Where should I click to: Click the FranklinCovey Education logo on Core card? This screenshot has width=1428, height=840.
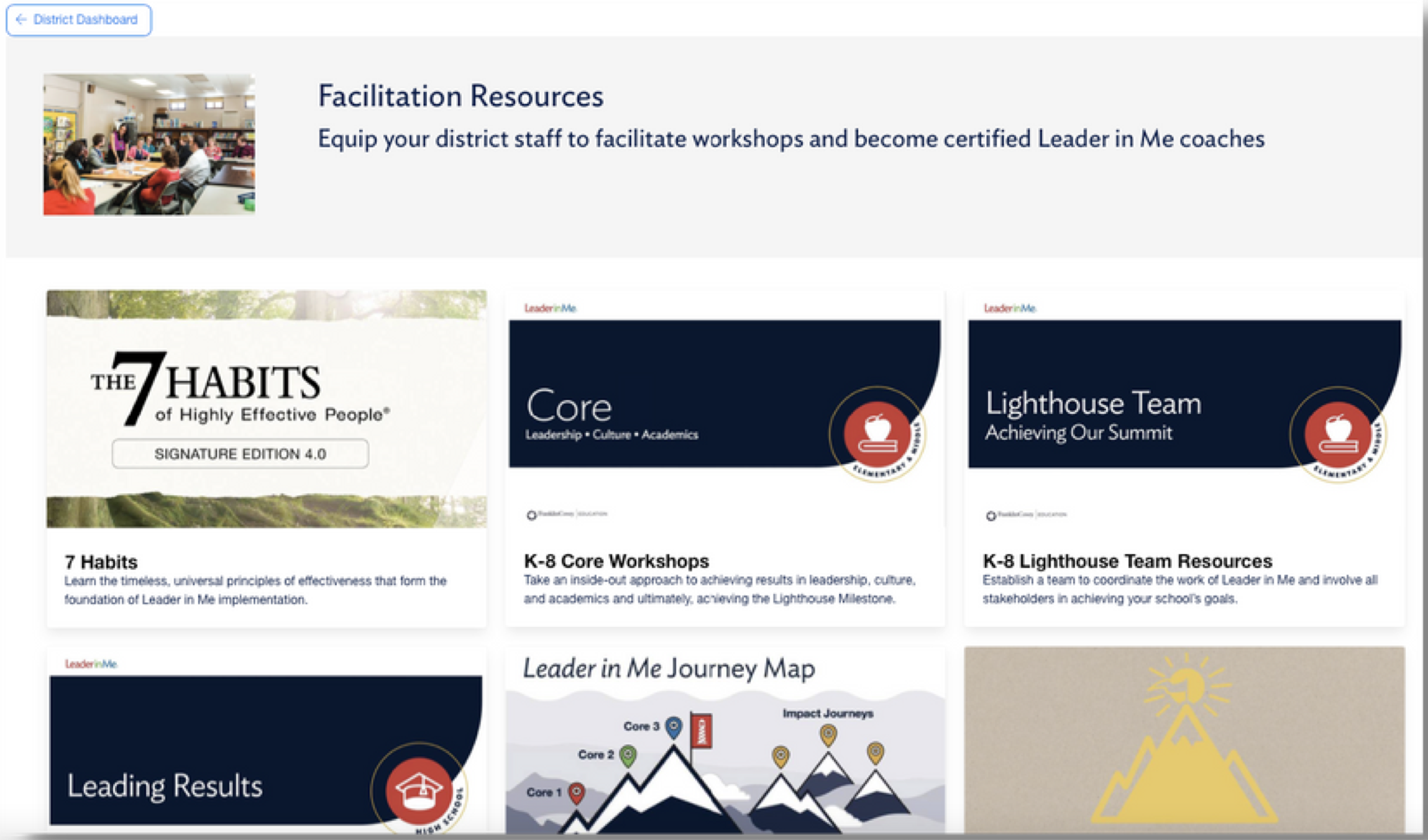click(567, 514)
